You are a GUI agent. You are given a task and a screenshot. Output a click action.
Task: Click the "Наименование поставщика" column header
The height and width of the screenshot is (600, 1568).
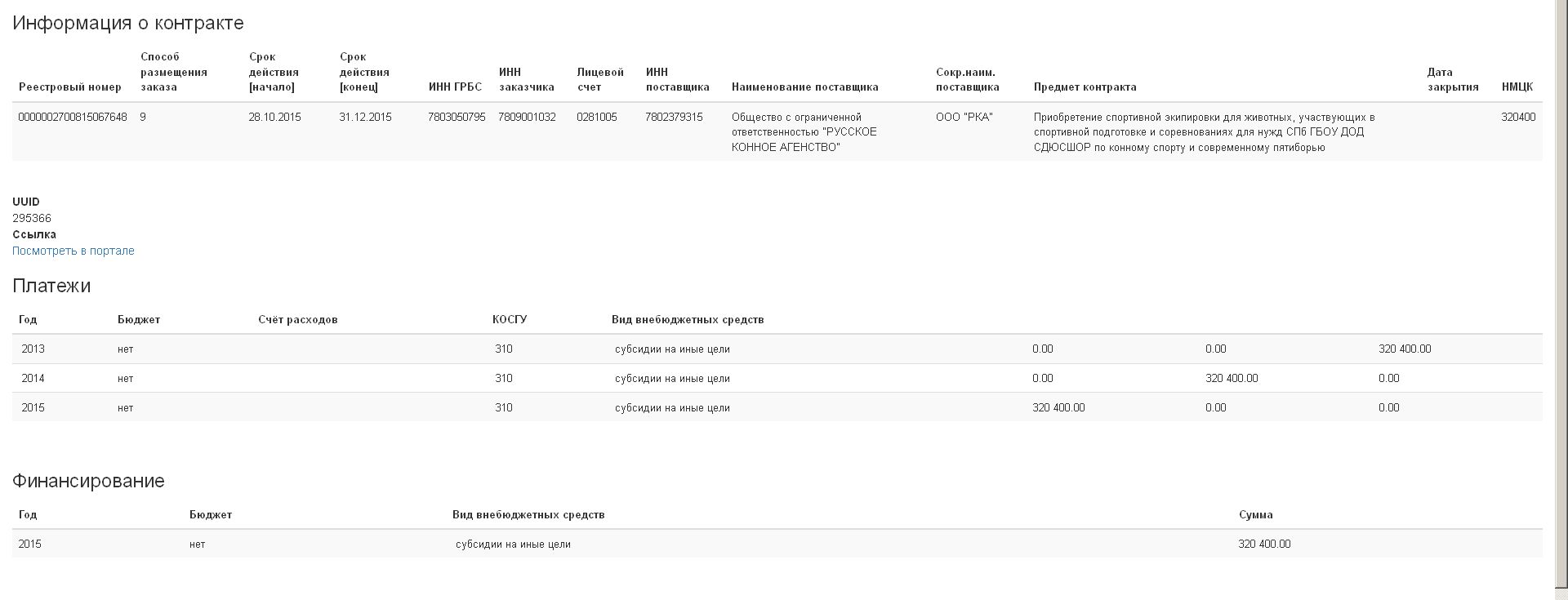click(x=804, y=87)
